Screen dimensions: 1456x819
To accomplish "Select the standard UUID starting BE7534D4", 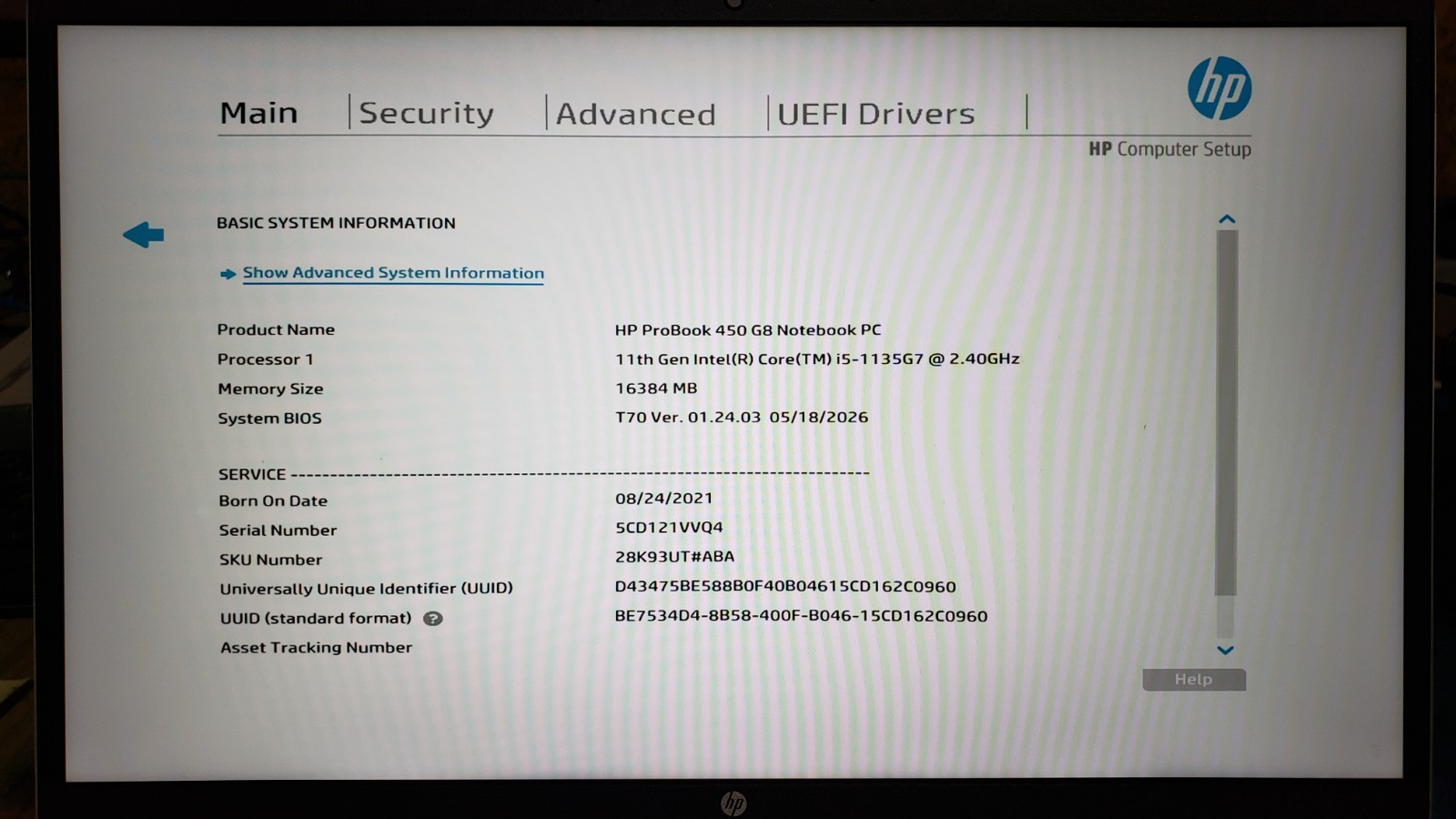I will pos(801,616).
